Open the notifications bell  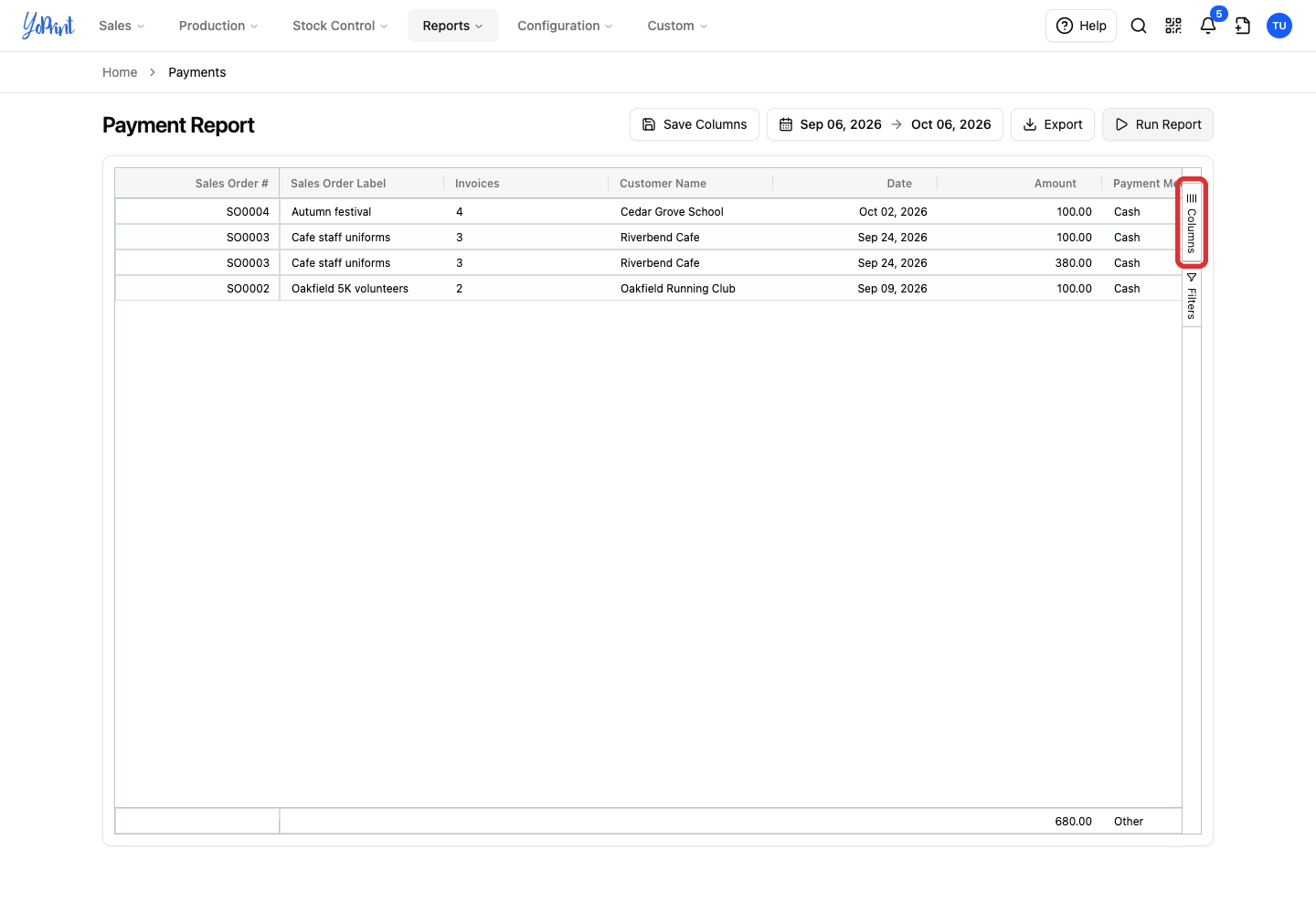(1208, 26)
